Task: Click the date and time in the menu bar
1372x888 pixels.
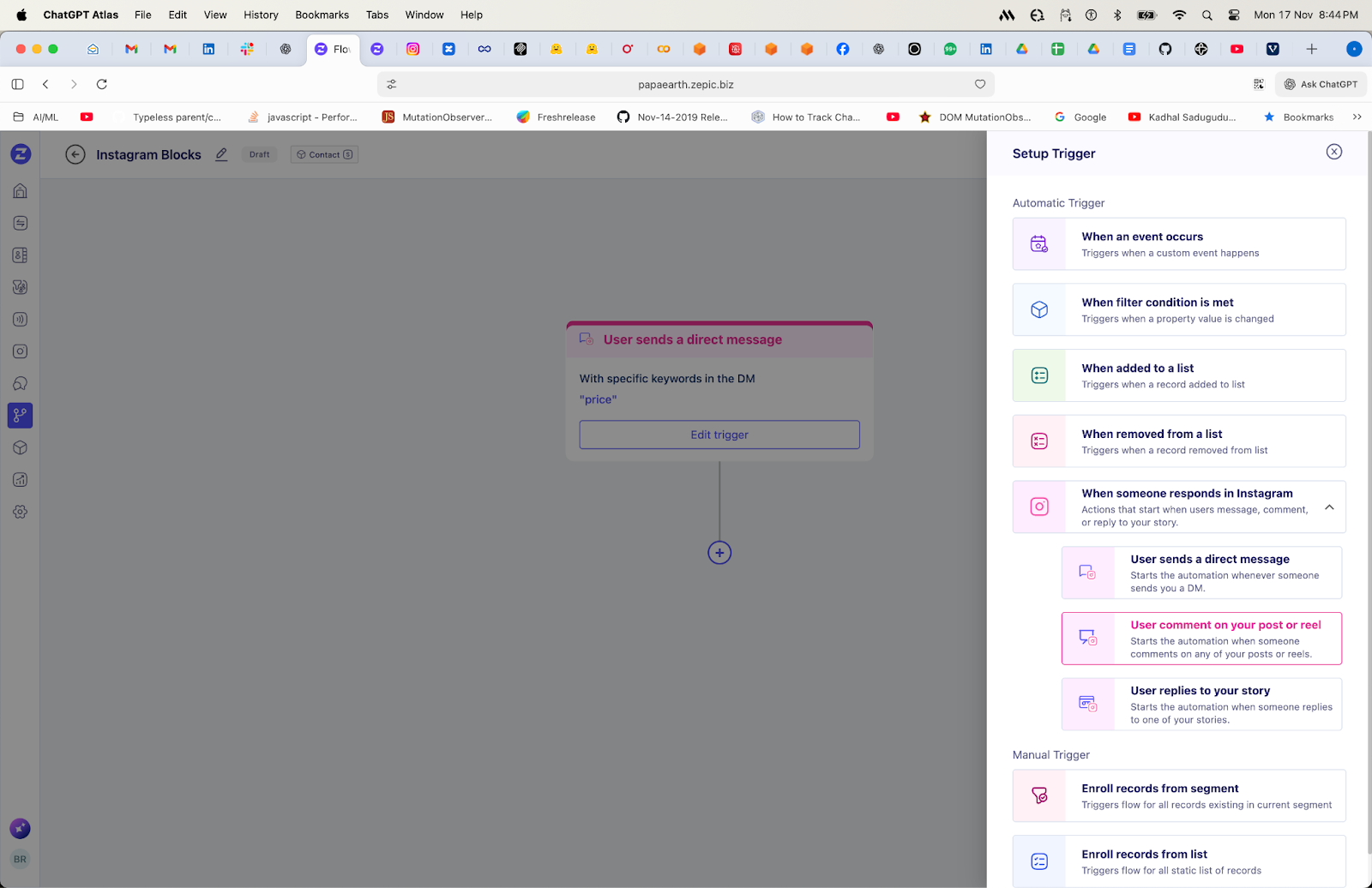Action: coord(1306,15)
